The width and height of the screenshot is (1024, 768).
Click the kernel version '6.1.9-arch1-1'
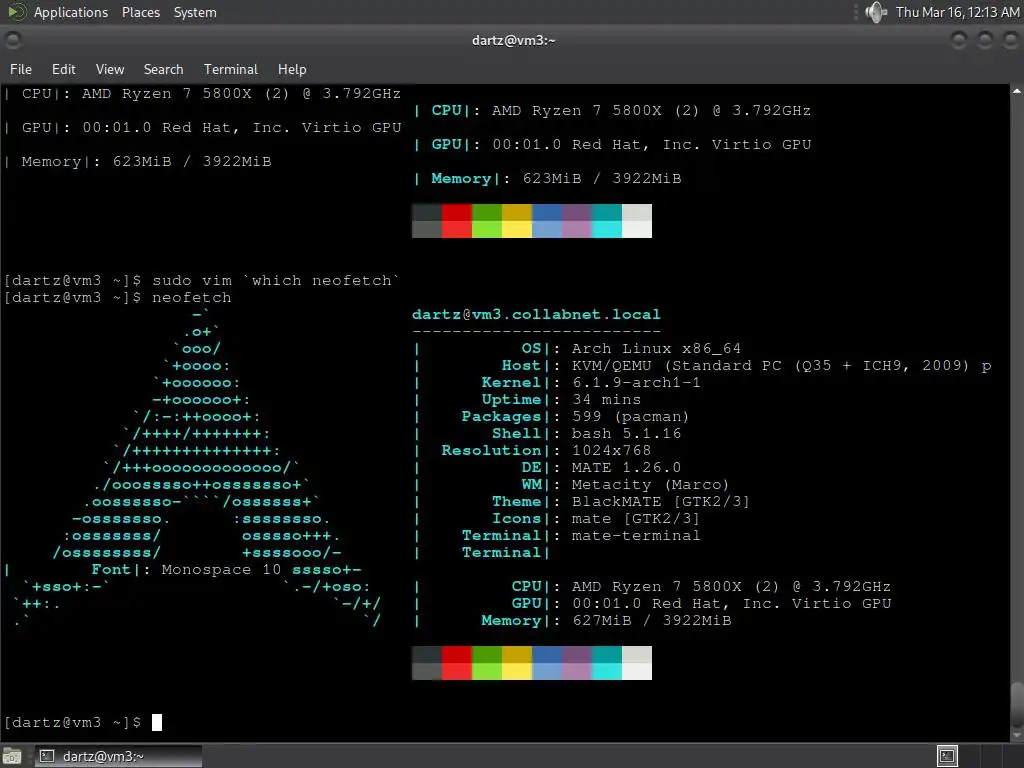pyautogui.click(x=636, y=383)
